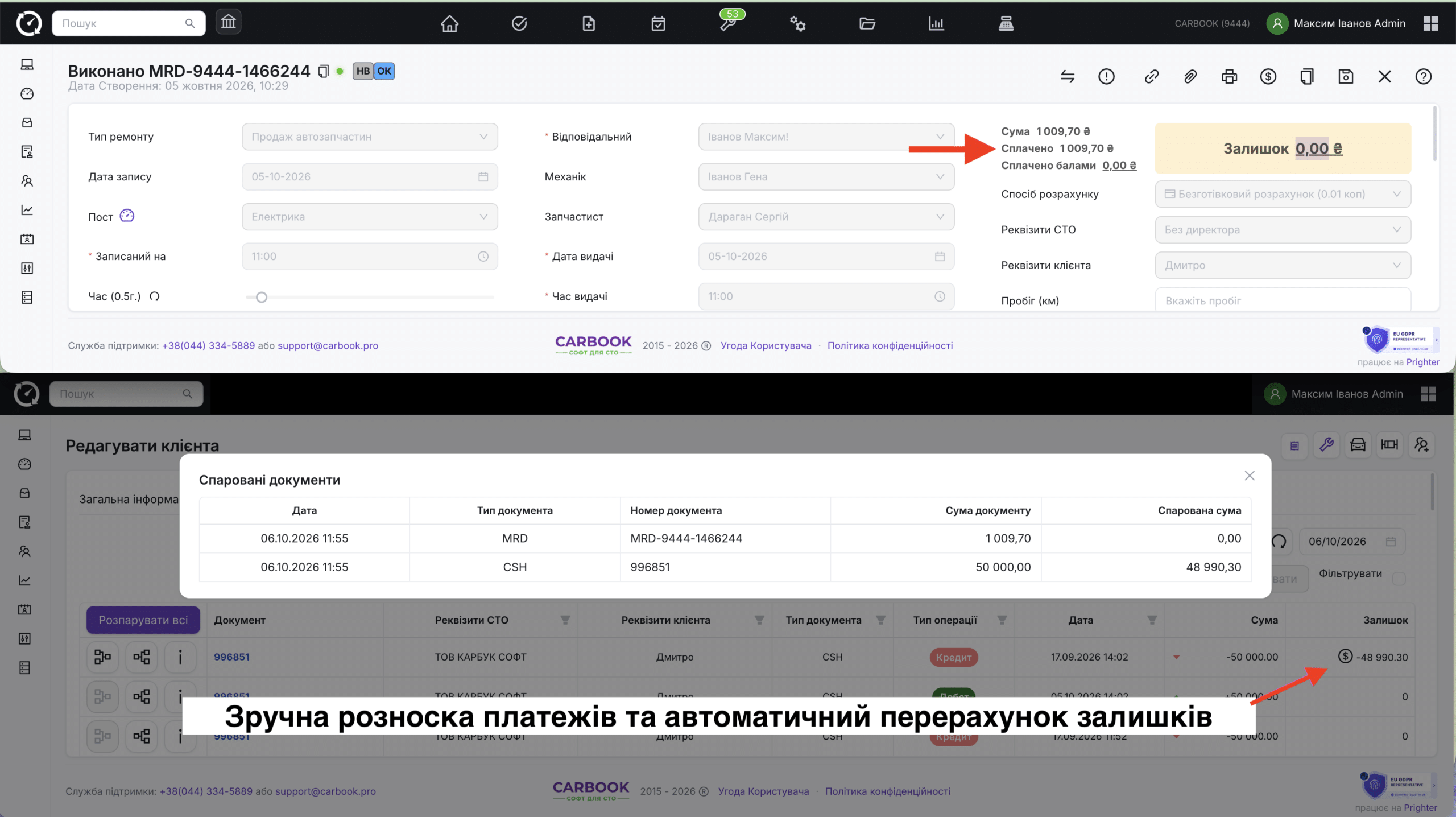
Task: Open the bank building icon next to search
Action: (x=228, y=22)
